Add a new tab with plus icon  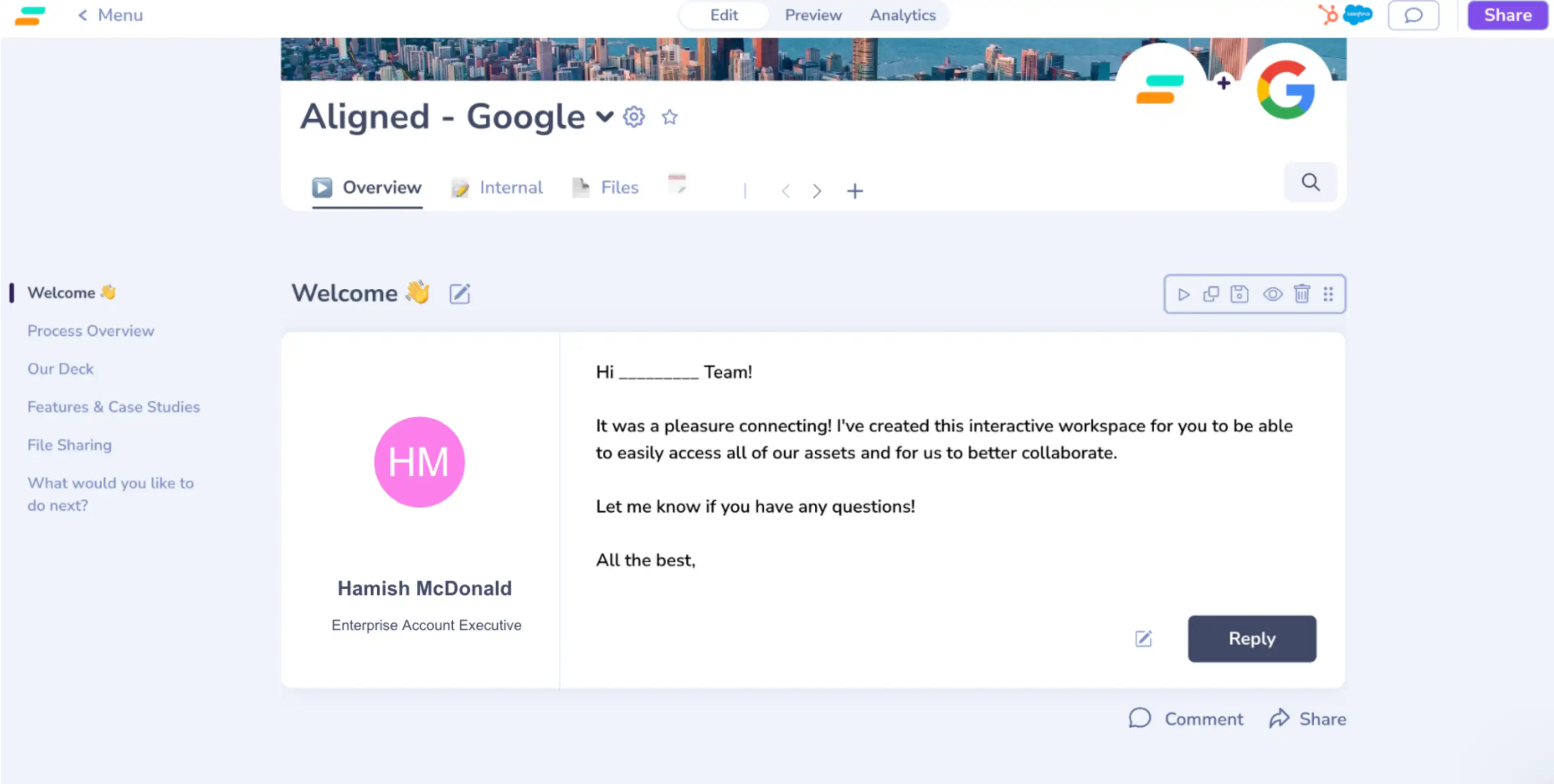tap(855, 191)
